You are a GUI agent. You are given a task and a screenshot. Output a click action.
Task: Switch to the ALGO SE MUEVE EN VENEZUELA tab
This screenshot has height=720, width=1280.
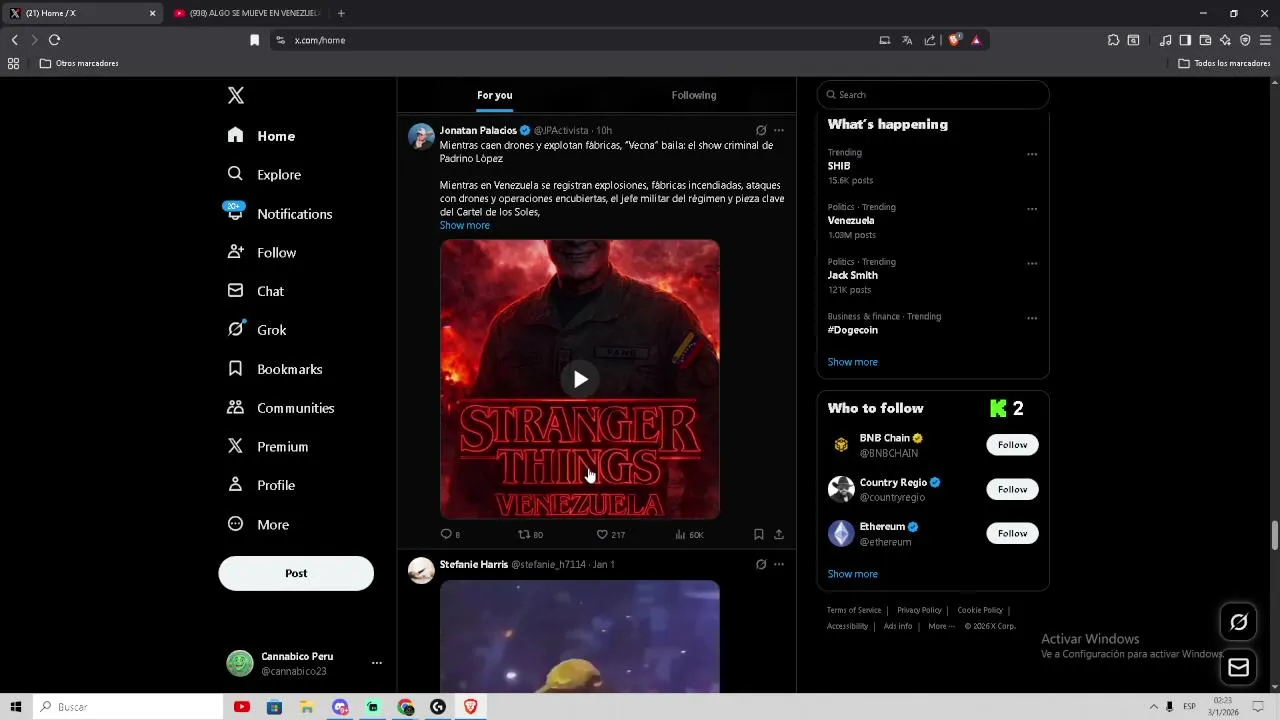[x=246, y=13]
